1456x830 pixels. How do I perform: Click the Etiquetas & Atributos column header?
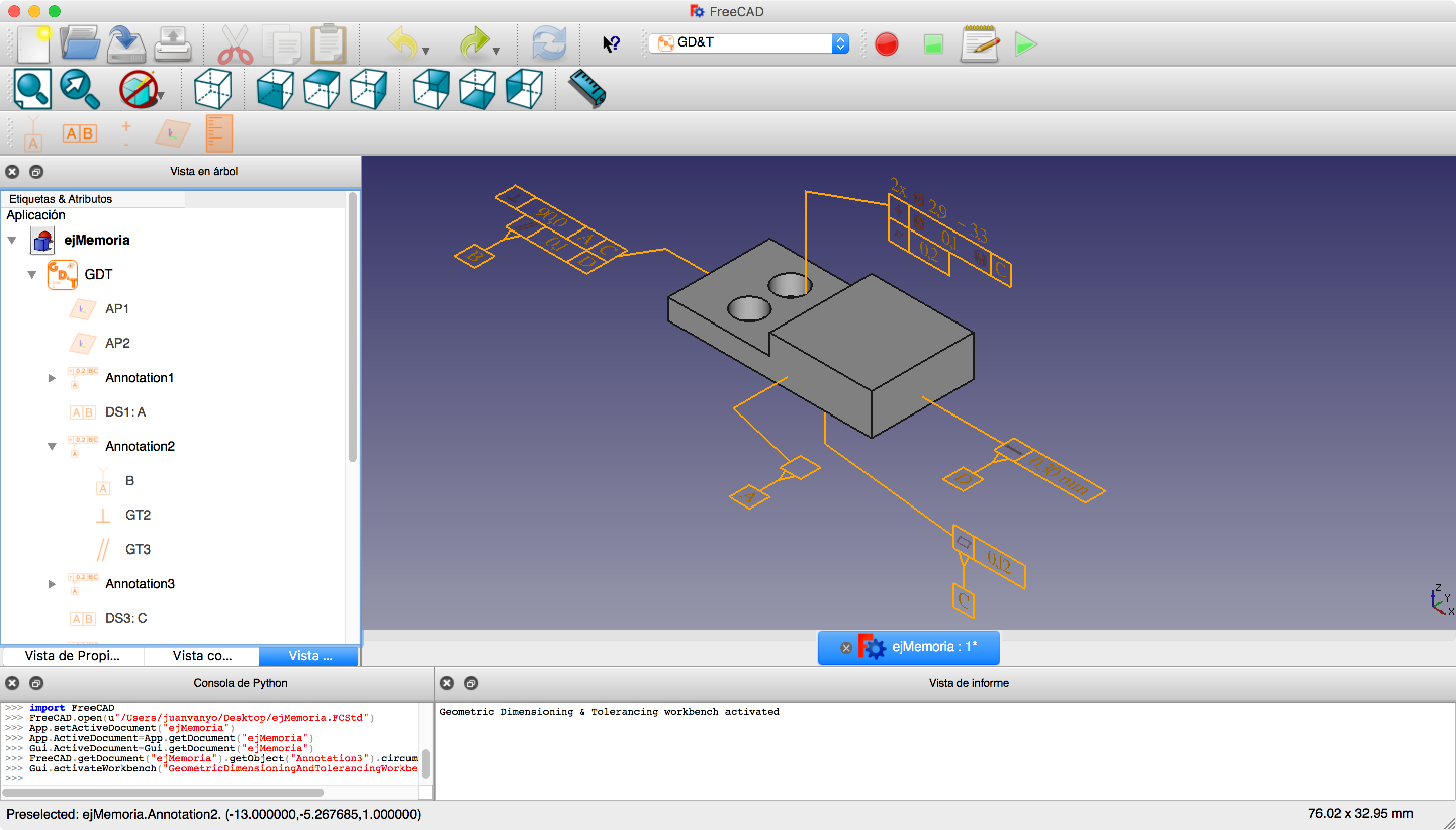[93, 199]
